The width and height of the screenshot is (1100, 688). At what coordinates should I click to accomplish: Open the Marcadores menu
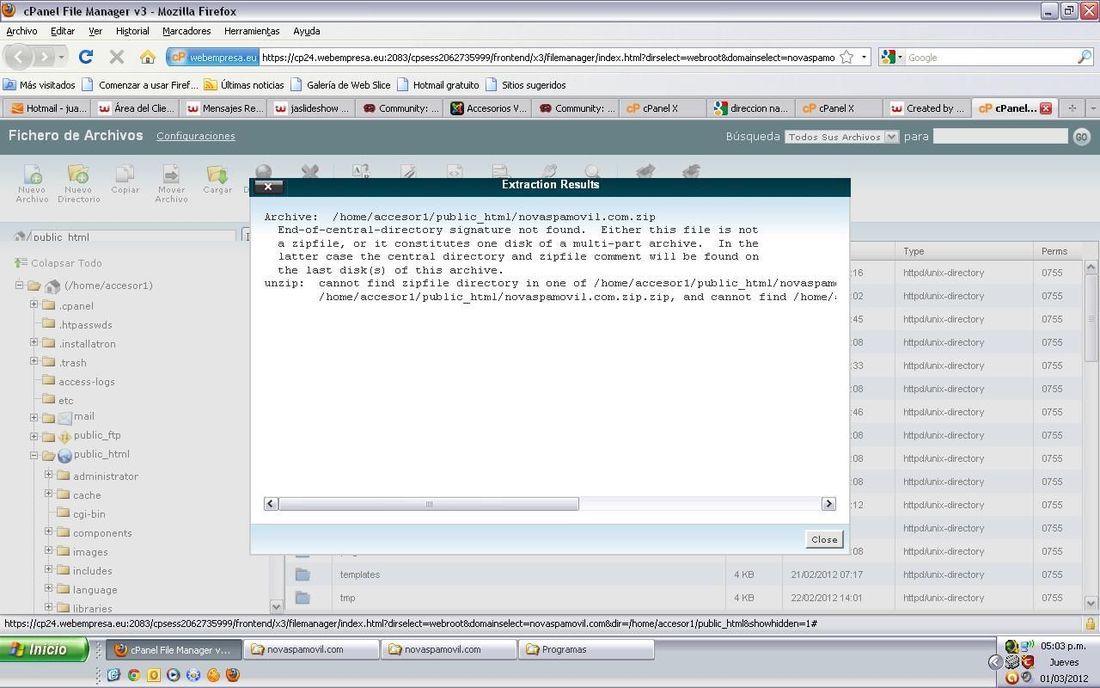coord(187,31)
